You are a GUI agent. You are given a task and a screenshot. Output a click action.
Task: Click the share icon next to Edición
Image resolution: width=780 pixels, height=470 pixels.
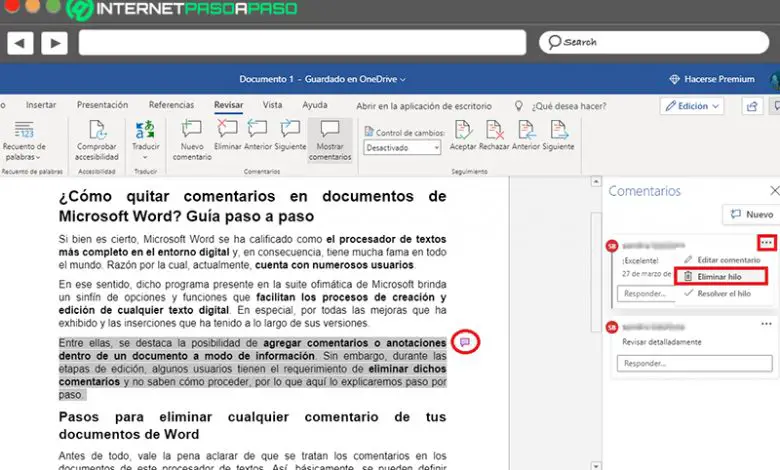(x=752, y=106)
